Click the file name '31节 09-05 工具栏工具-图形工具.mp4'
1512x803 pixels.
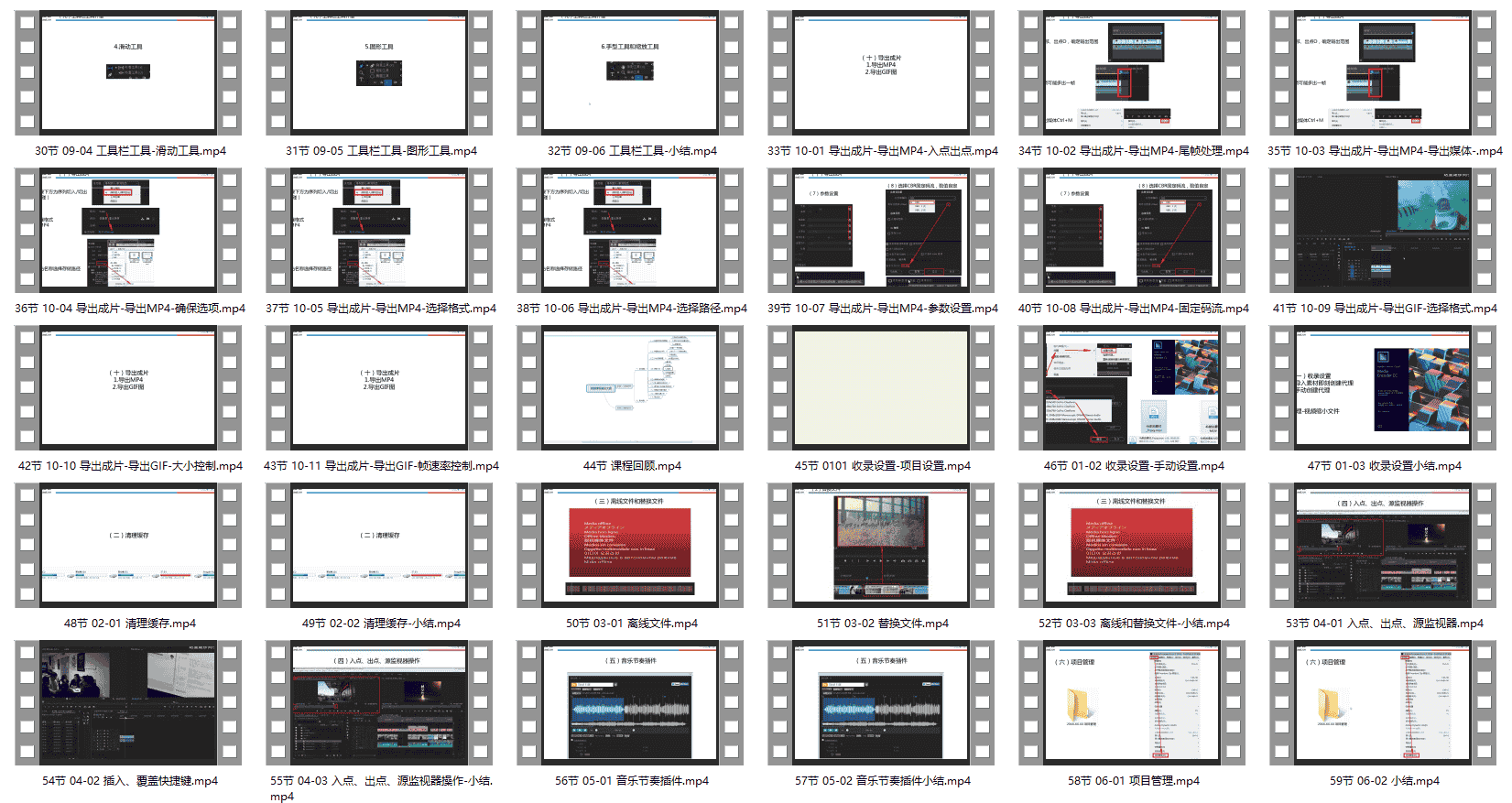pos(381,151)
